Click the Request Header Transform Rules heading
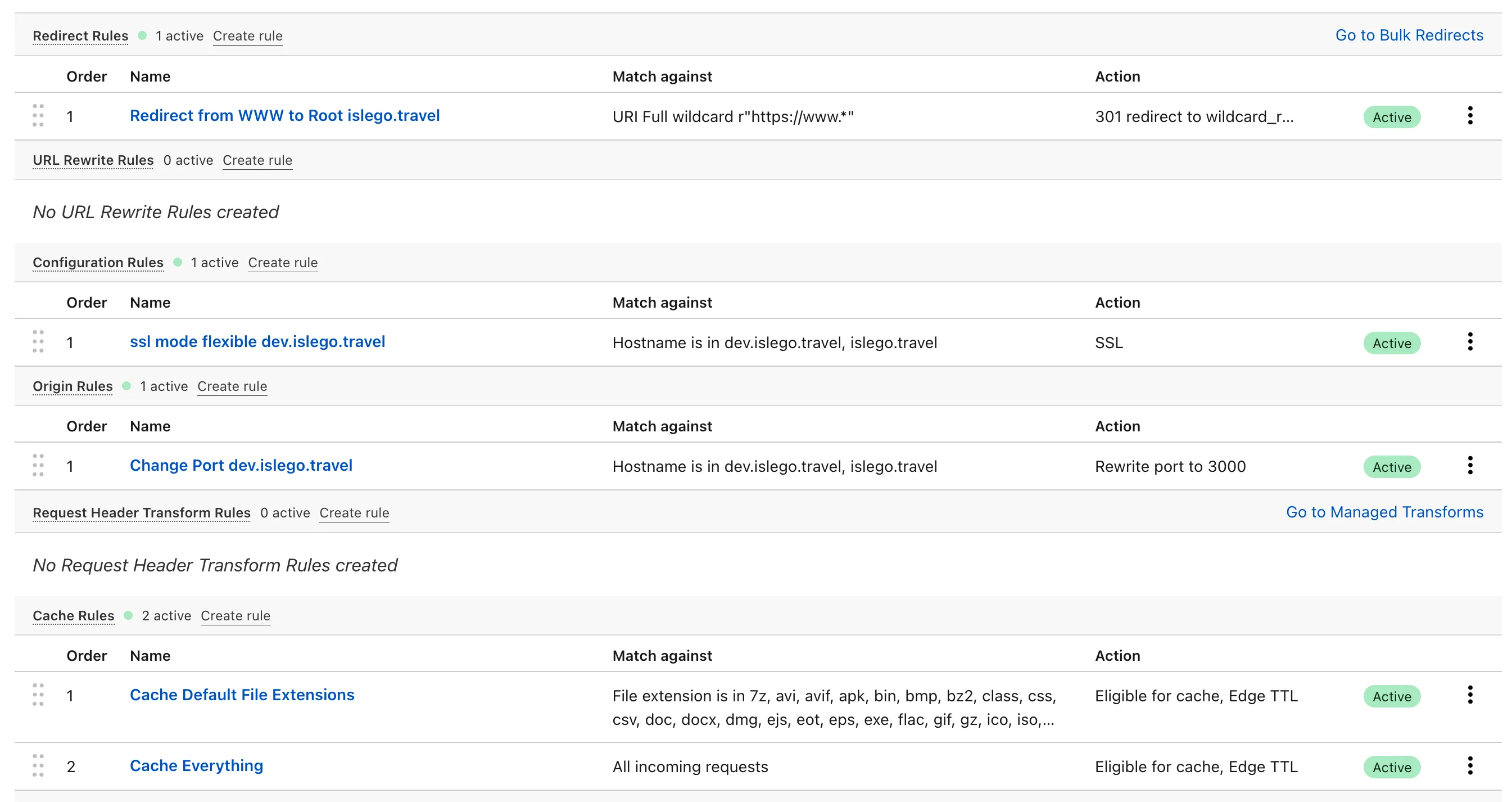This screenshot has width=1512, height=802. 142,513
